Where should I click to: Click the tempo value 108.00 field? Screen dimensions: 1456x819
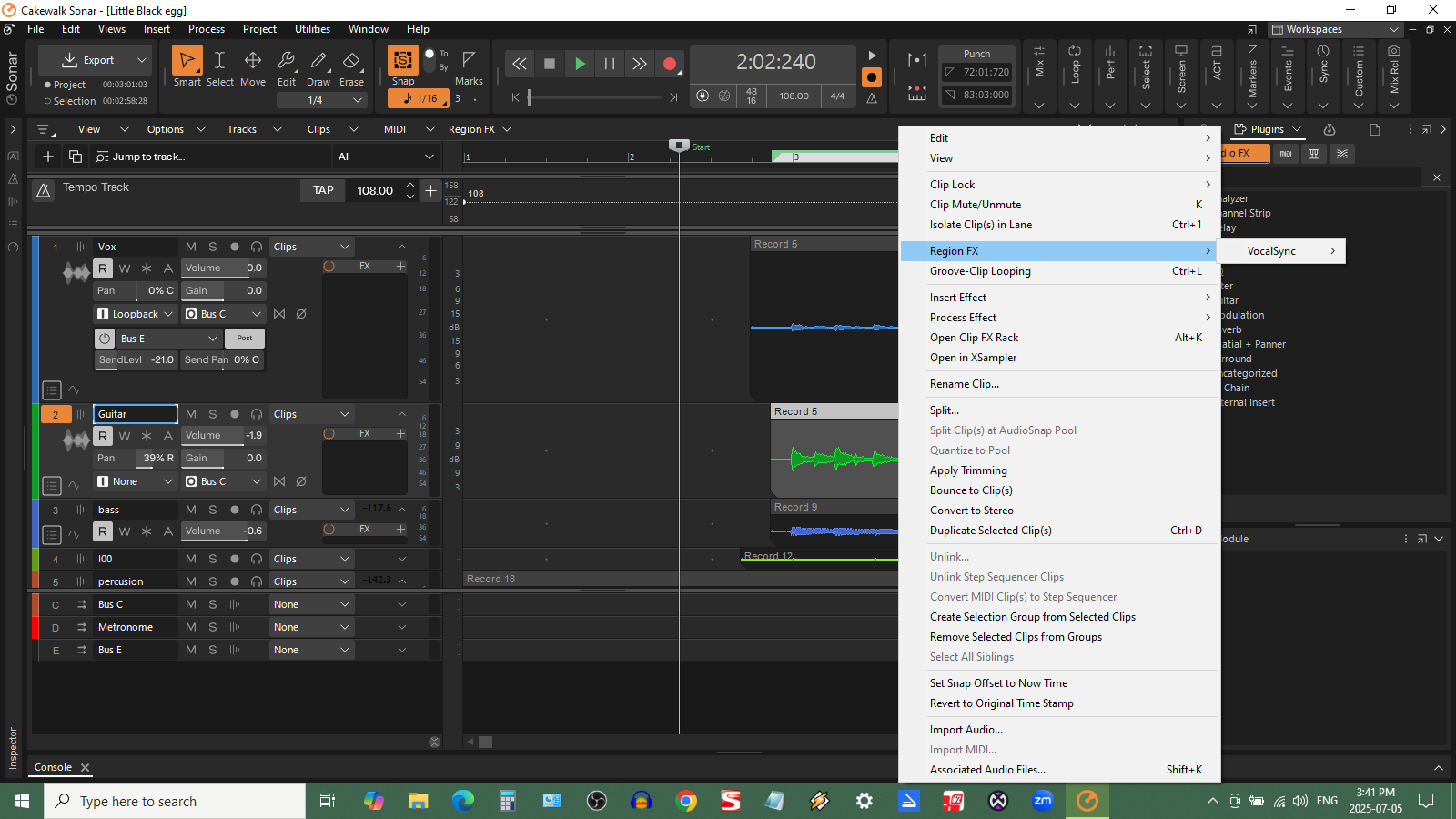(375, 190)
